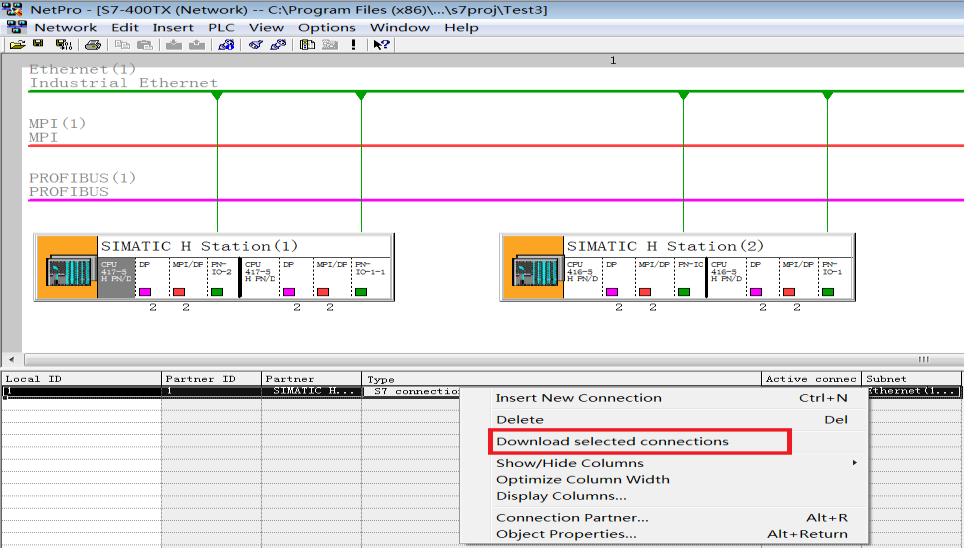Screen dimensions: 964x548
Task: Open the View menu
Action: pyautogui.click(x=266, y=28)
